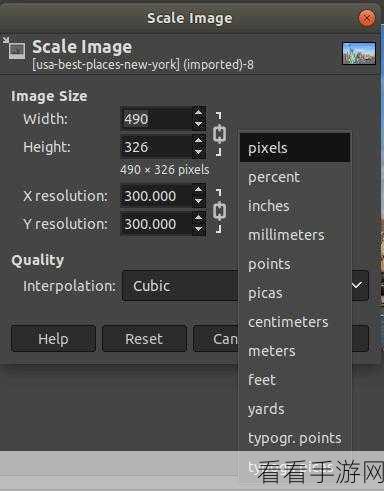The width and height of the screenshot is (384, 491).
Task: Select yards unit option
Action: 295,409
